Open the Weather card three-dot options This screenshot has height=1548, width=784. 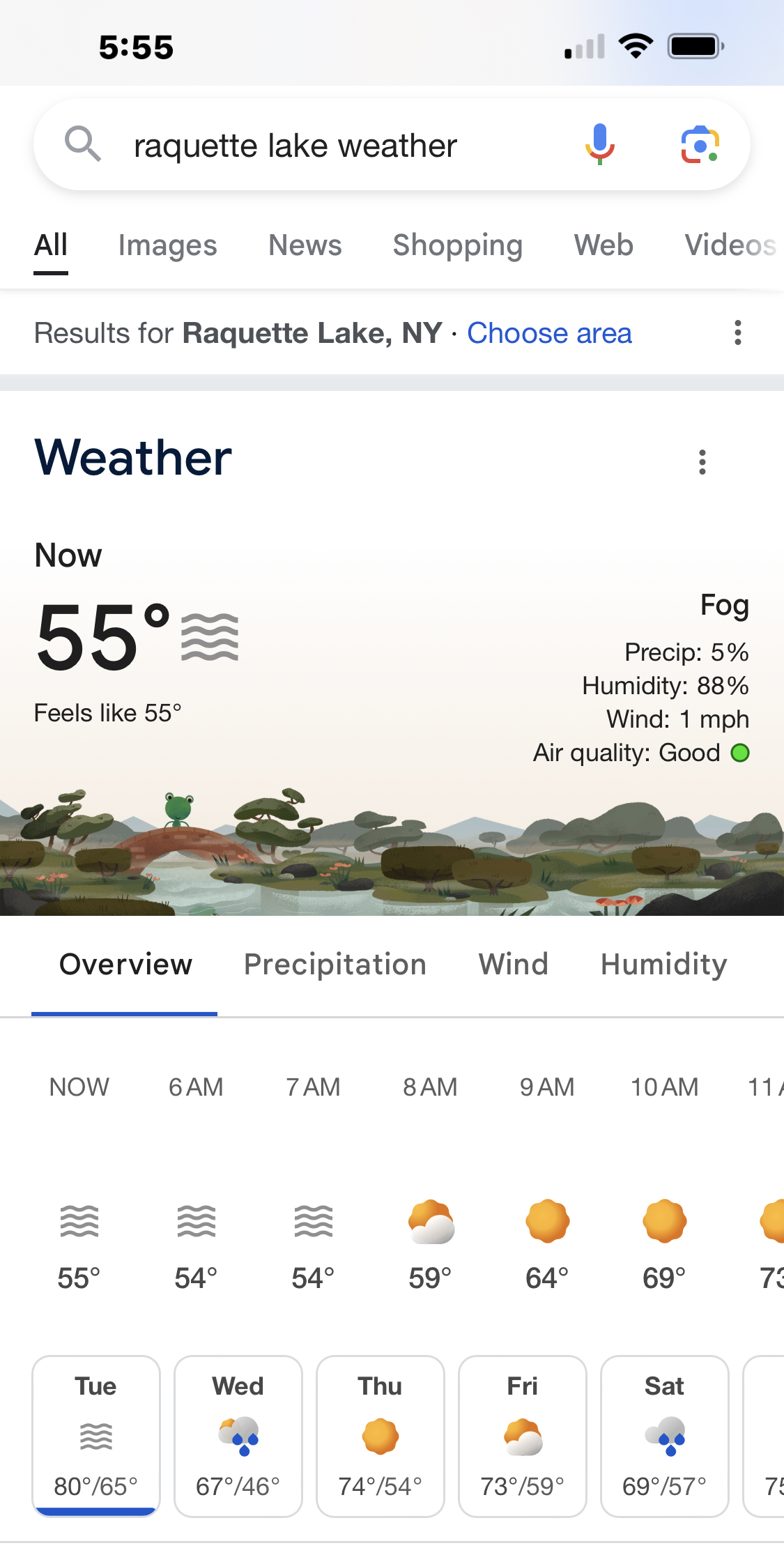702,462
